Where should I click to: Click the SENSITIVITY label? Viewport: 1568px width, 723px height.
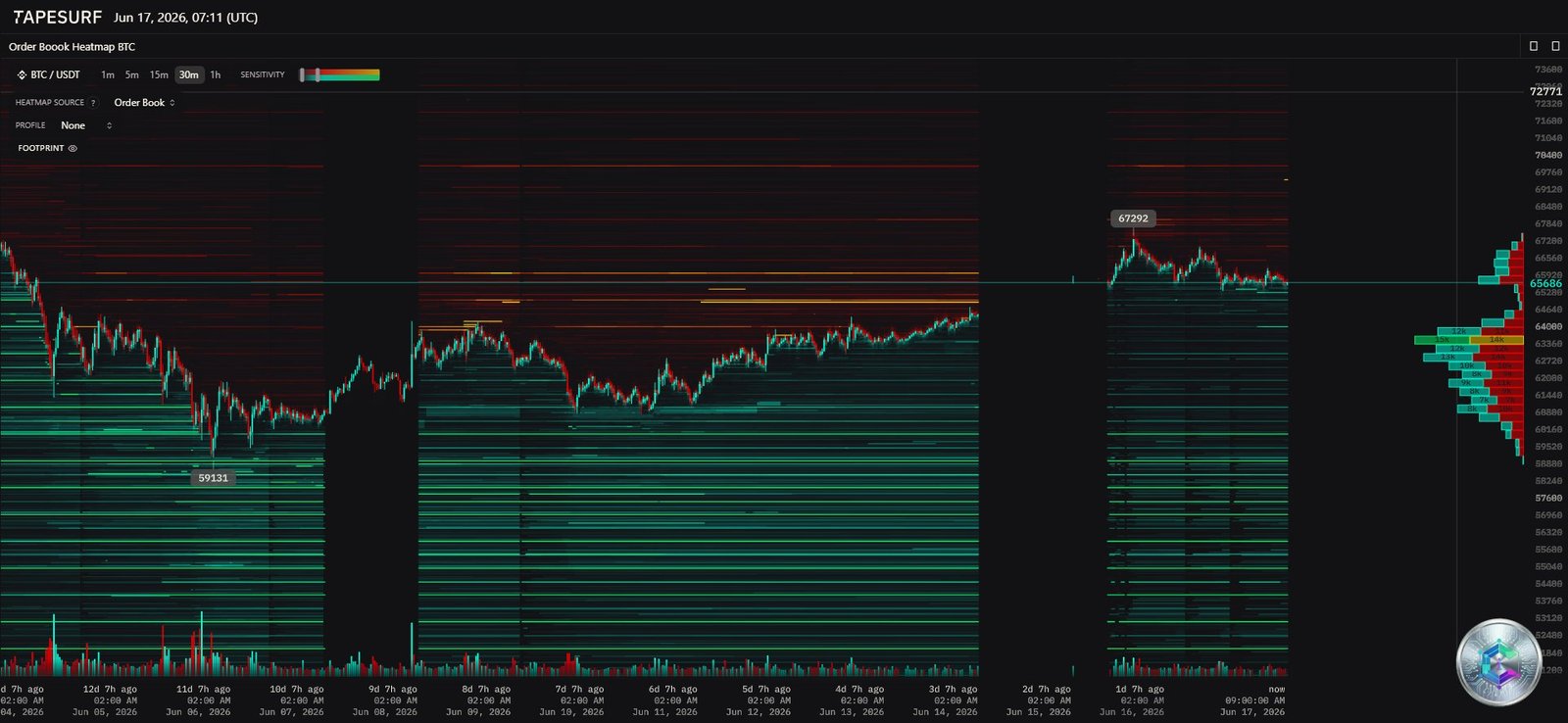[x=263, y=74]
